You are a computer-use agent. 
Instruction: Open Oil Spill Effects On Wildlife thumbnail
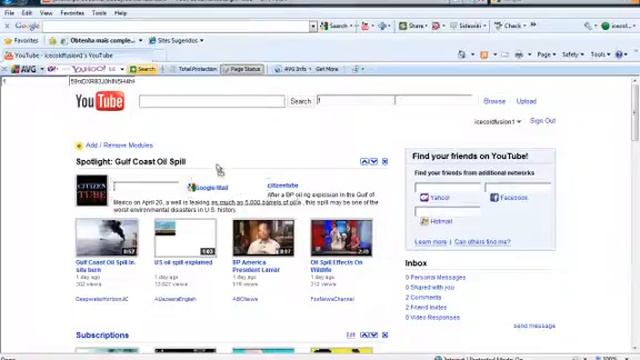click(342, 238)
